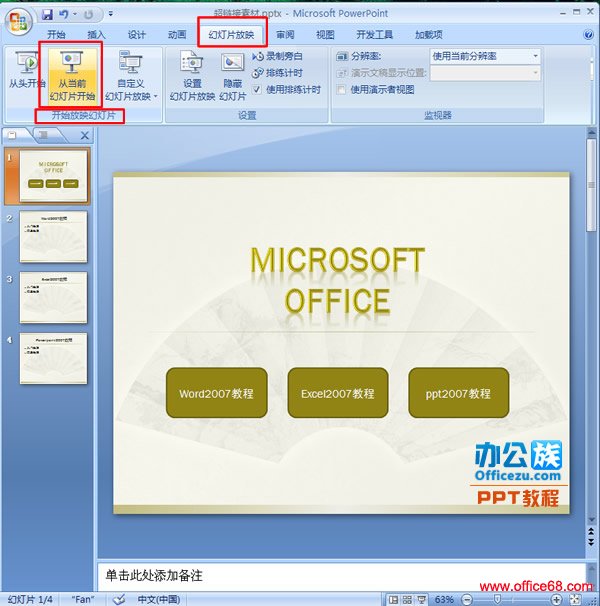Select slide 4 thumbnail

[53, 358]
